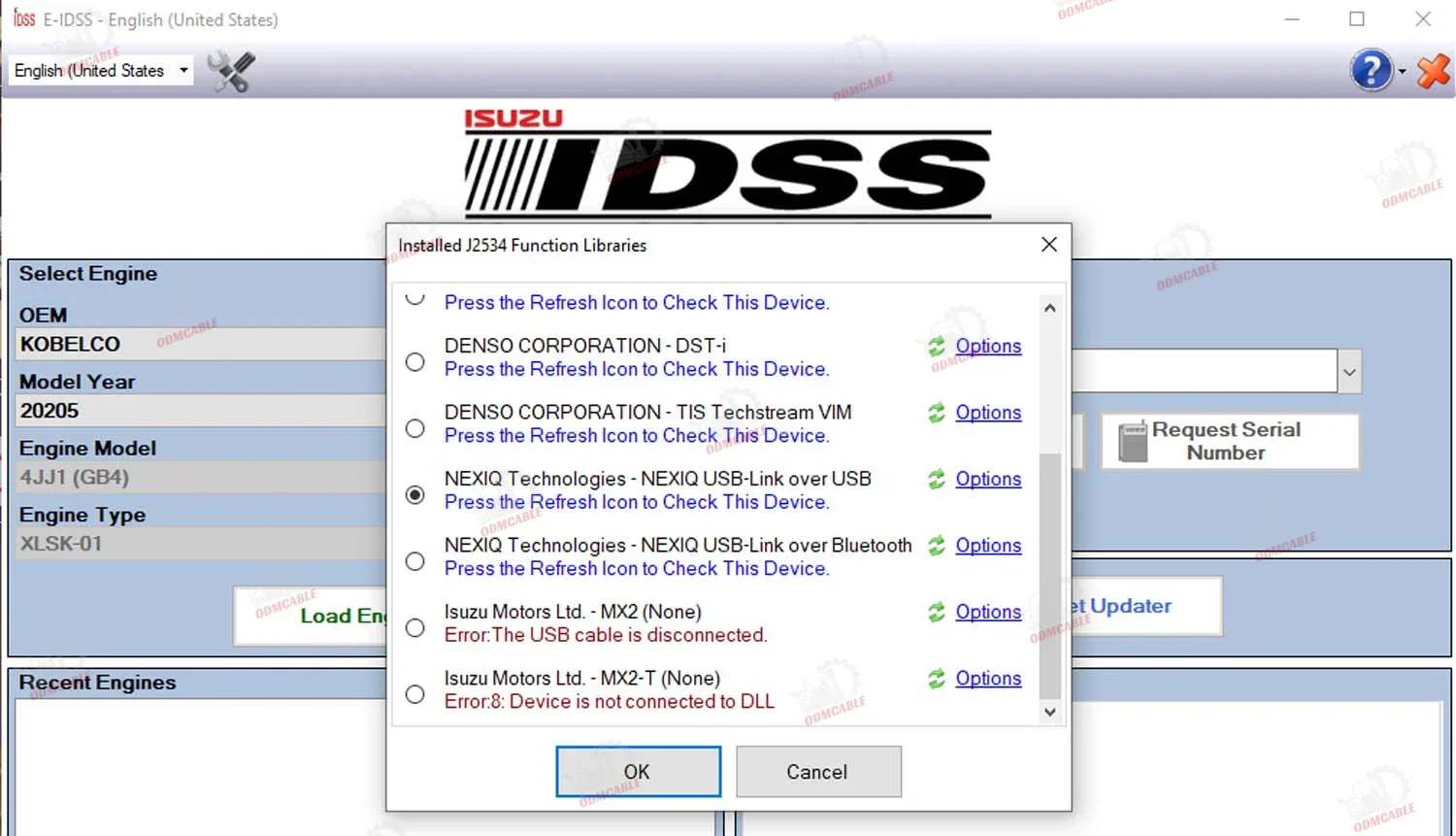Image resolution: width=1456 pixels, height=836 pixels.
Task: Select the TIS Techstream VIM radio button
Action: click(415, 428)
